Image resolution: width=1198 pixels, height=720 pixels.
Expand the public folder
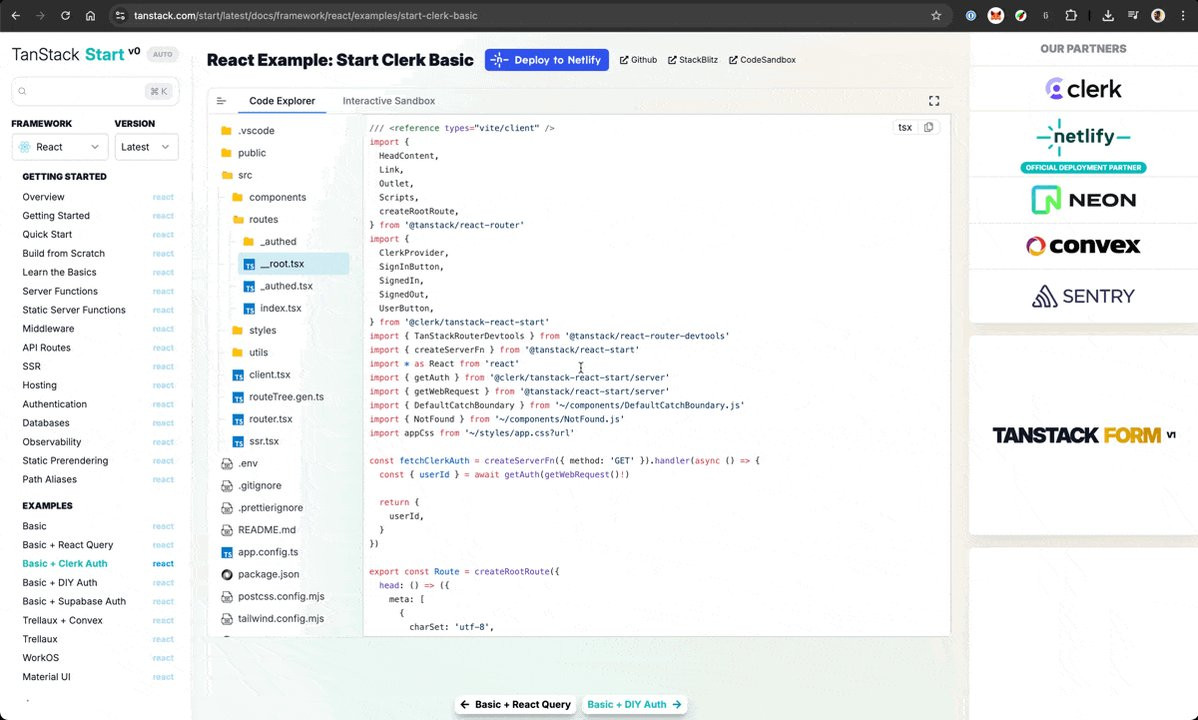click(243, 153)
